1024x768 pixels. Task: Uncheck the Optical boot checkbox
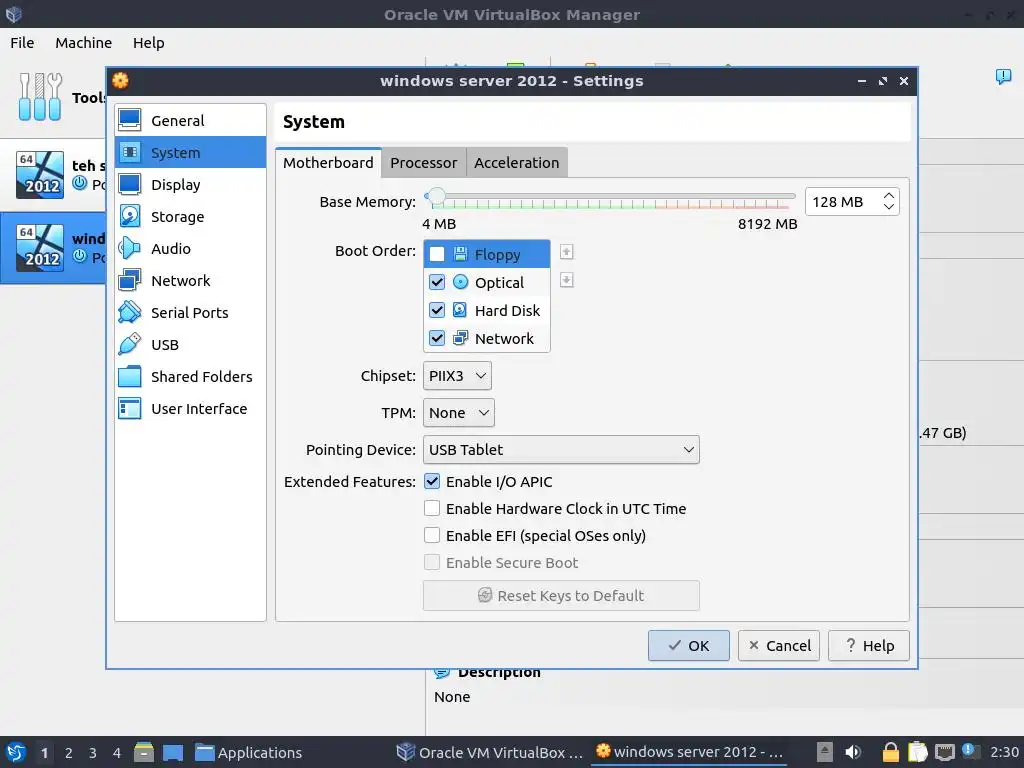pyautogui.click(x=436, y=282)
